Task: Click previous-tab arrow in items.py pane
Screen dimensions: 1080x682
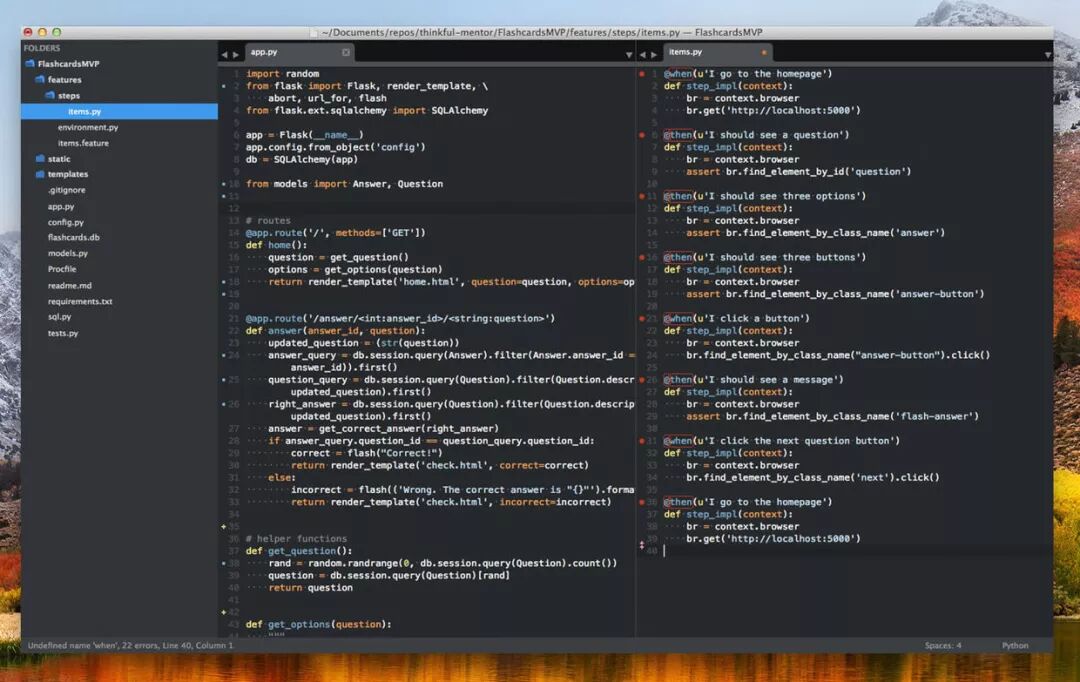Action: pos(643,54)
